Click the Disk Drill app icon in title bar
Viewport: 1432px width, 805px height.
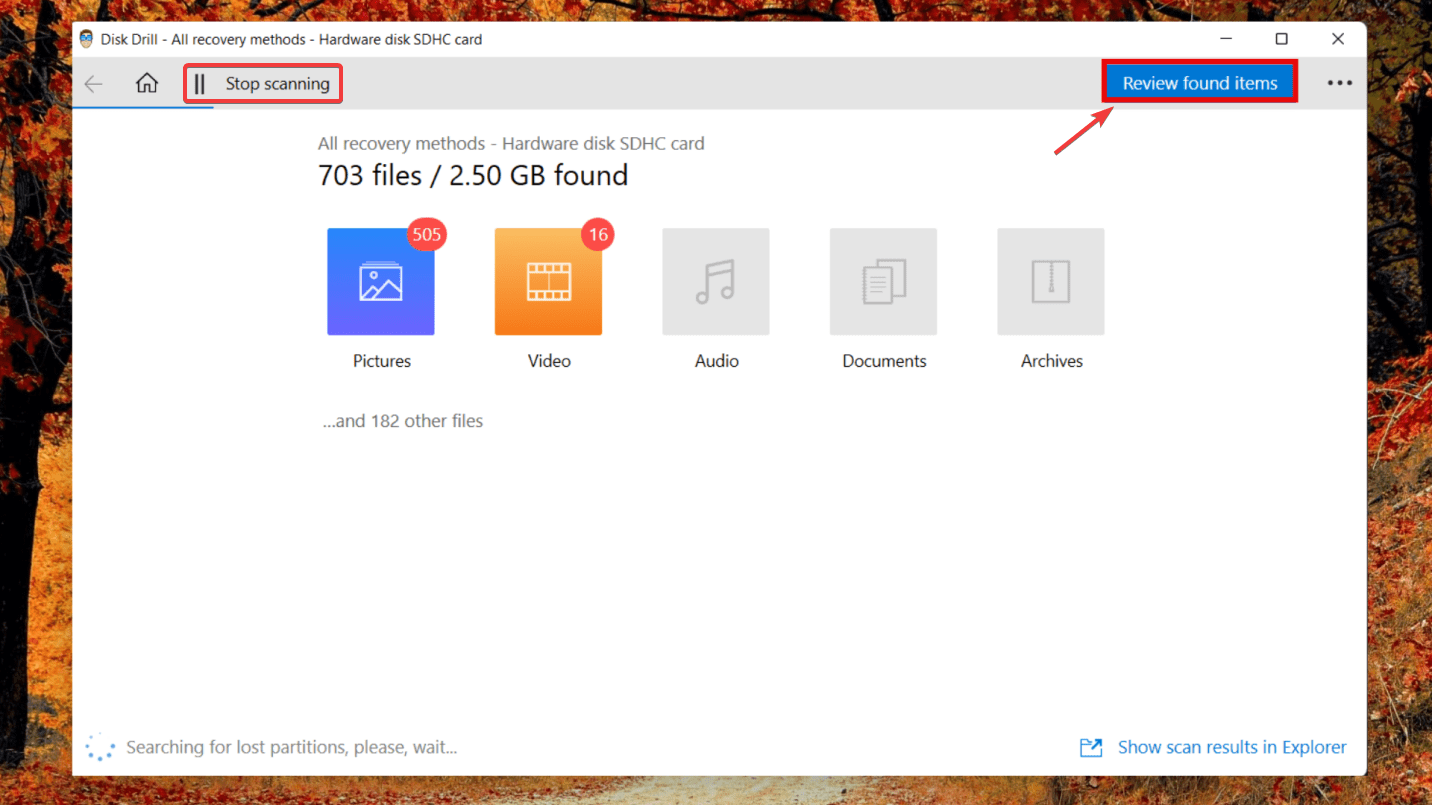pos(86,40)
